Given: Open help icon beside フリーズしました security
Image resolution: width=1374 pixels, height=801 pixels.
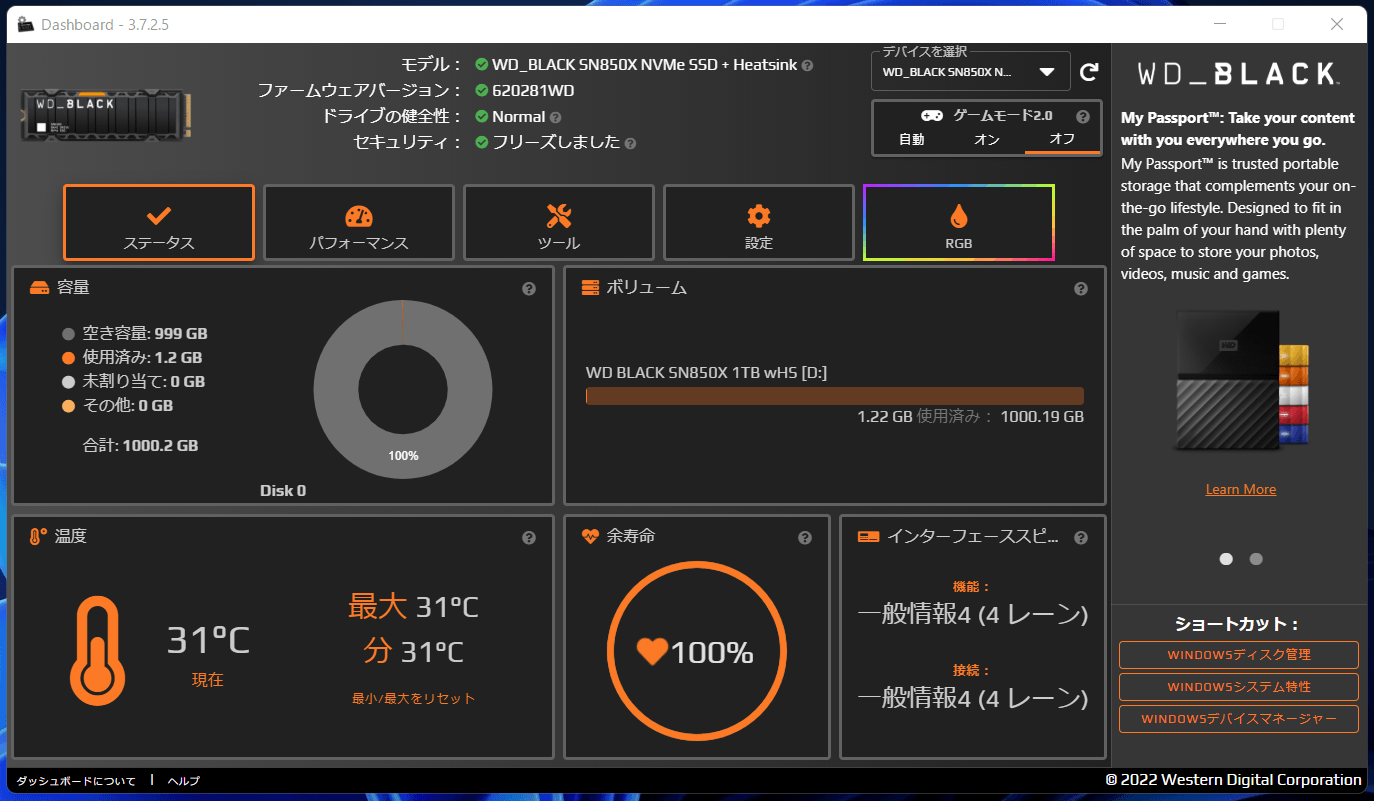Looking at the screenshot, I should [x=630, y=143].
